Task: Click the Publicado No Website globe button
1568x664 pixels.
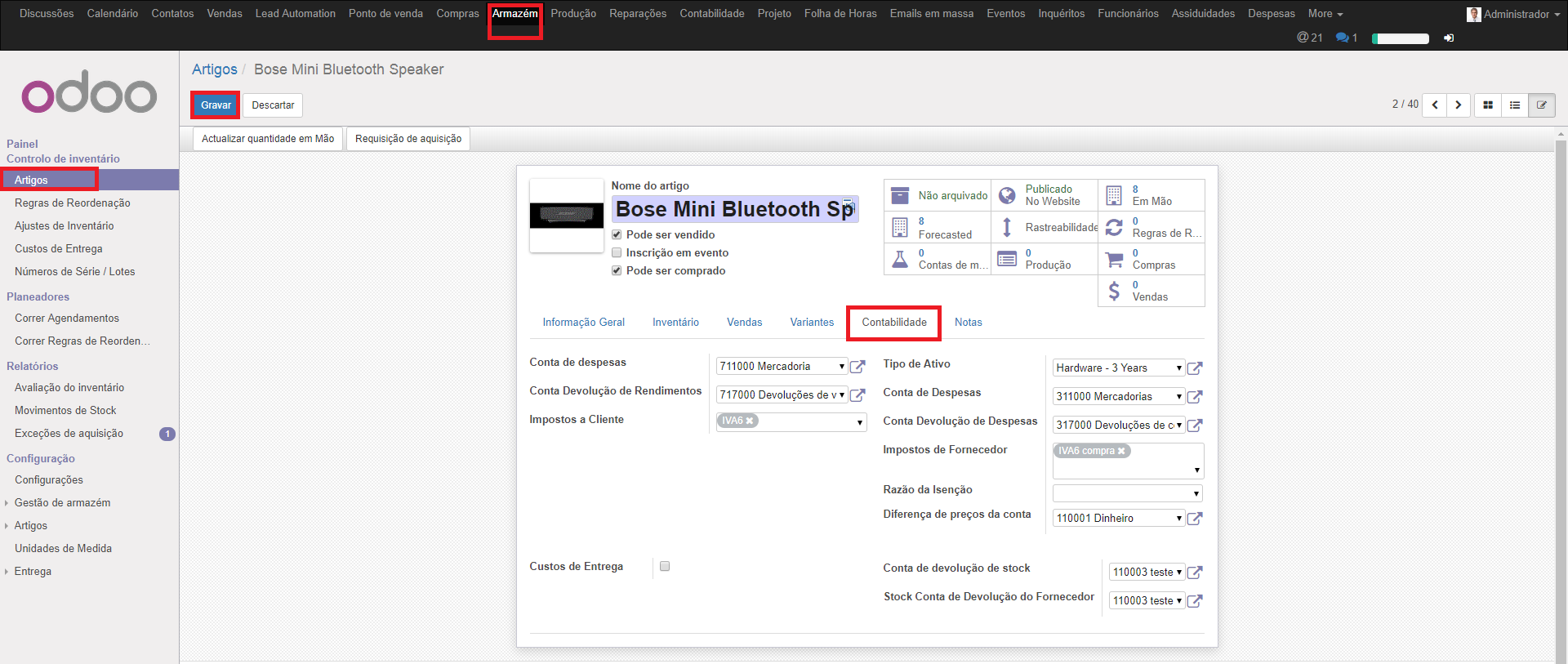Action: [x=1045, y=196]
